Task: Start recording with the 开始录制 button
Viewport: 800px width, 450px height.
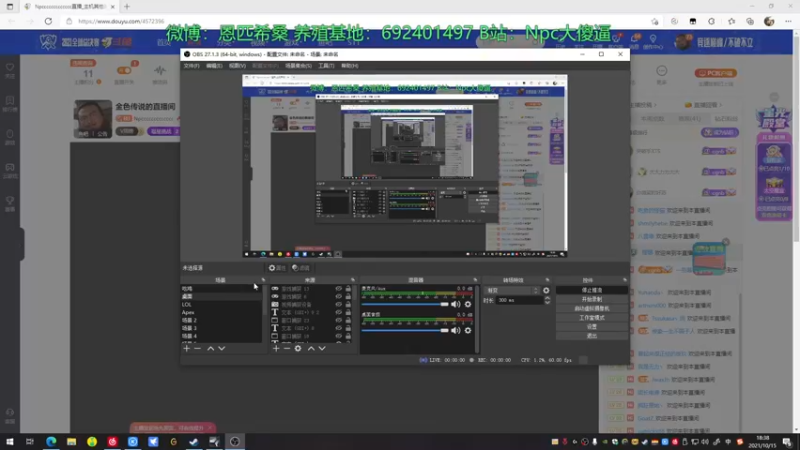Action: coord(592,299)
